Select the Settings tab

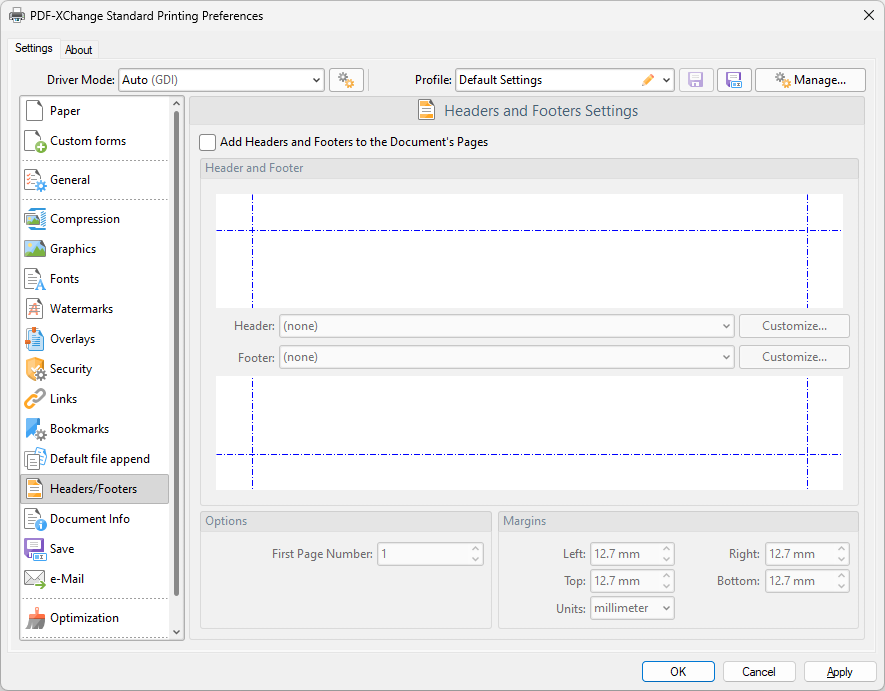[33, 48]
